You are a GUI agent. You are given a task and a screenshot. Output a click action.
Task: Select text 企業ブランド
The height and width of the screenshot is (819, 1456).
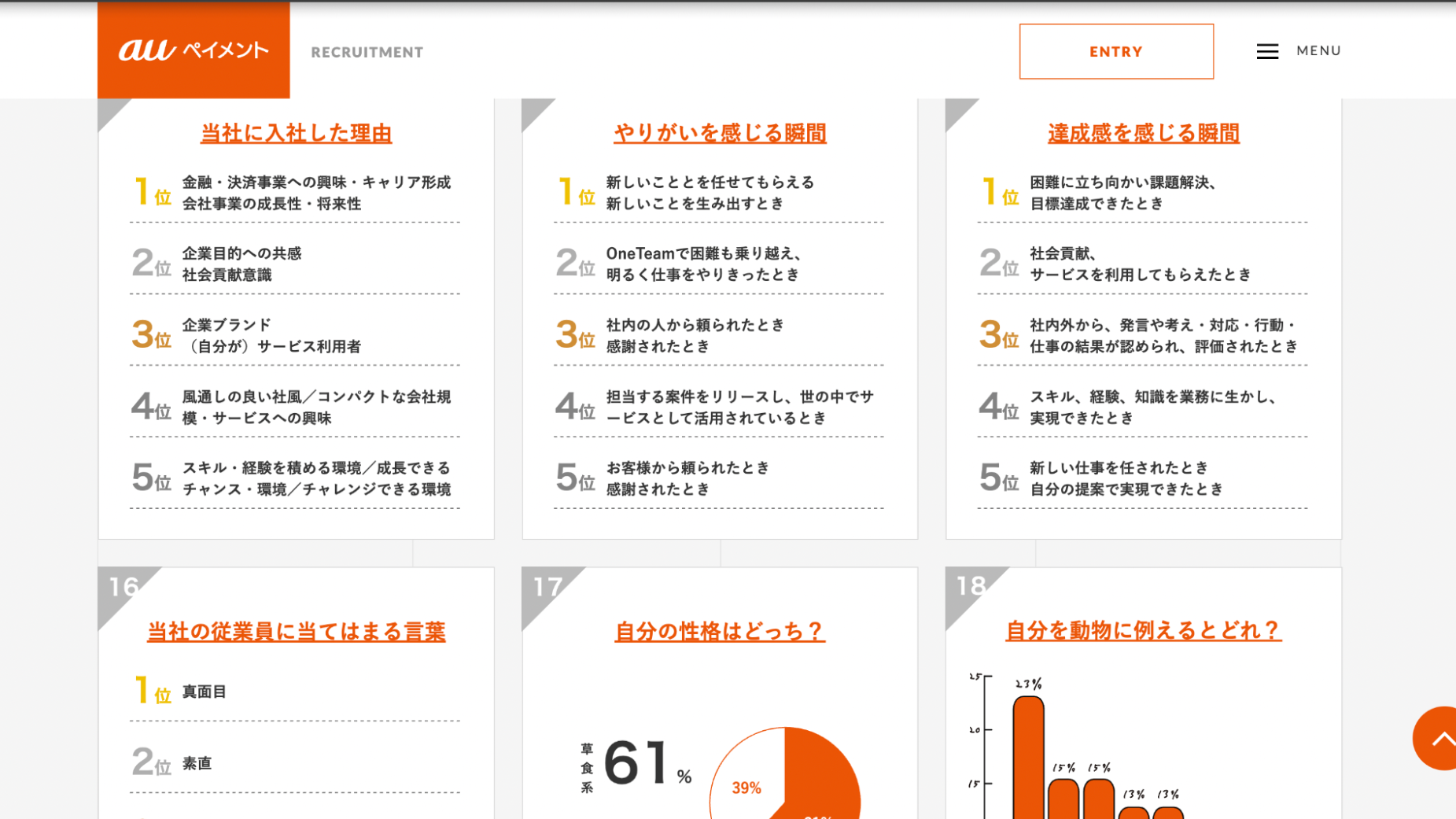point(227,325)
